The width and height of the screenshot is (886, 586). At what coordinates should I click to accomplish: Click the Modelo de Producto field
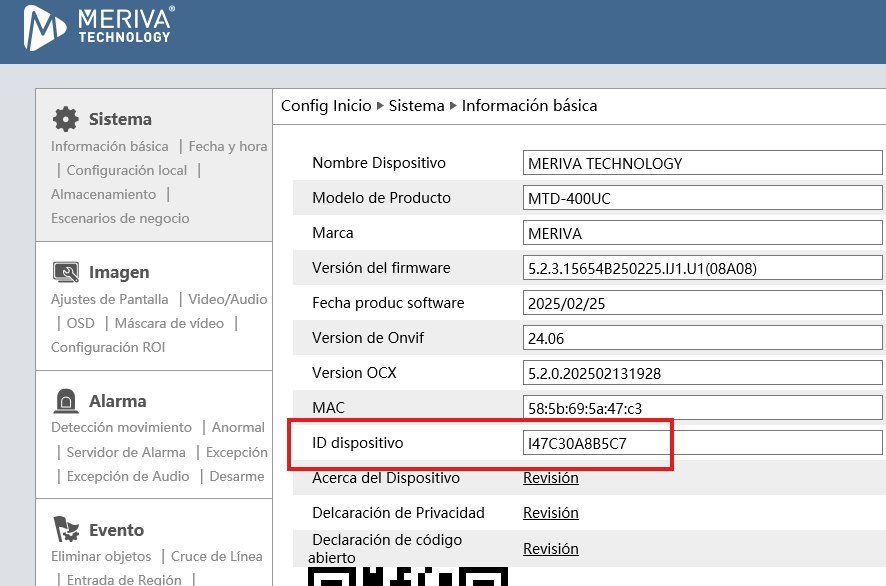point(702,198)
